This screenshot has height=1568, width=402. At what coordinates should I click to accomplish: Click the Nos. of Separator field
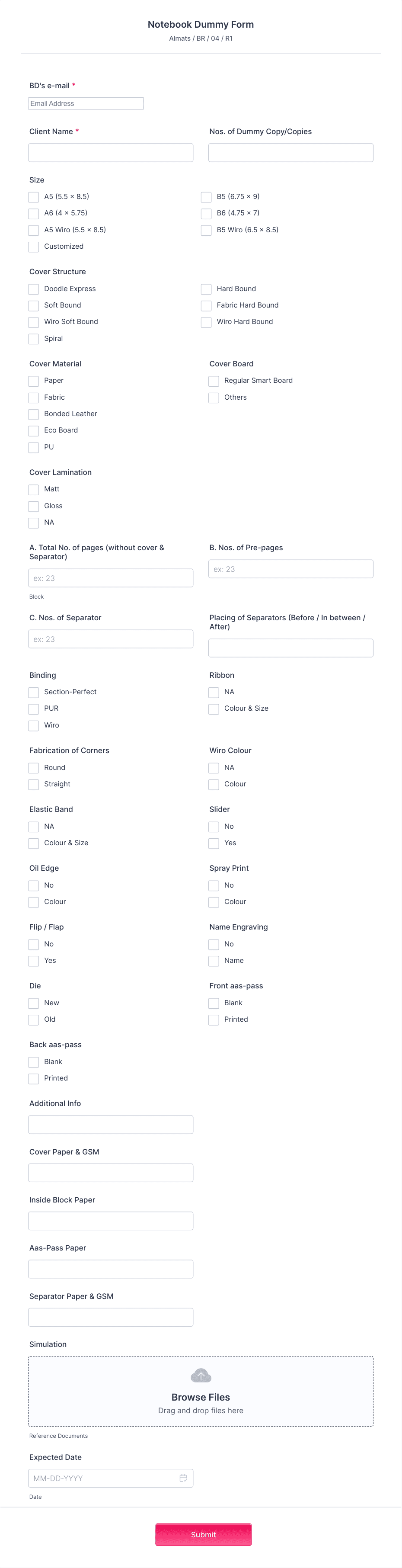pos(111,638)
